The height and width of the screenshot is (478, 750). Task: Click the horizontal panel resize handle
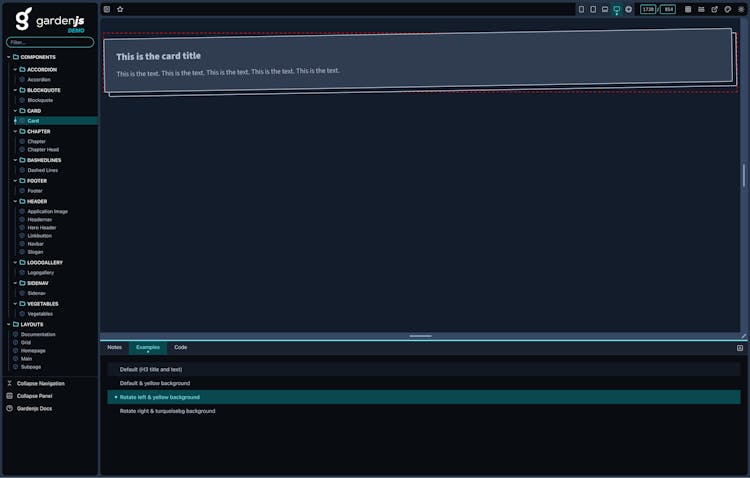(420, 336)
